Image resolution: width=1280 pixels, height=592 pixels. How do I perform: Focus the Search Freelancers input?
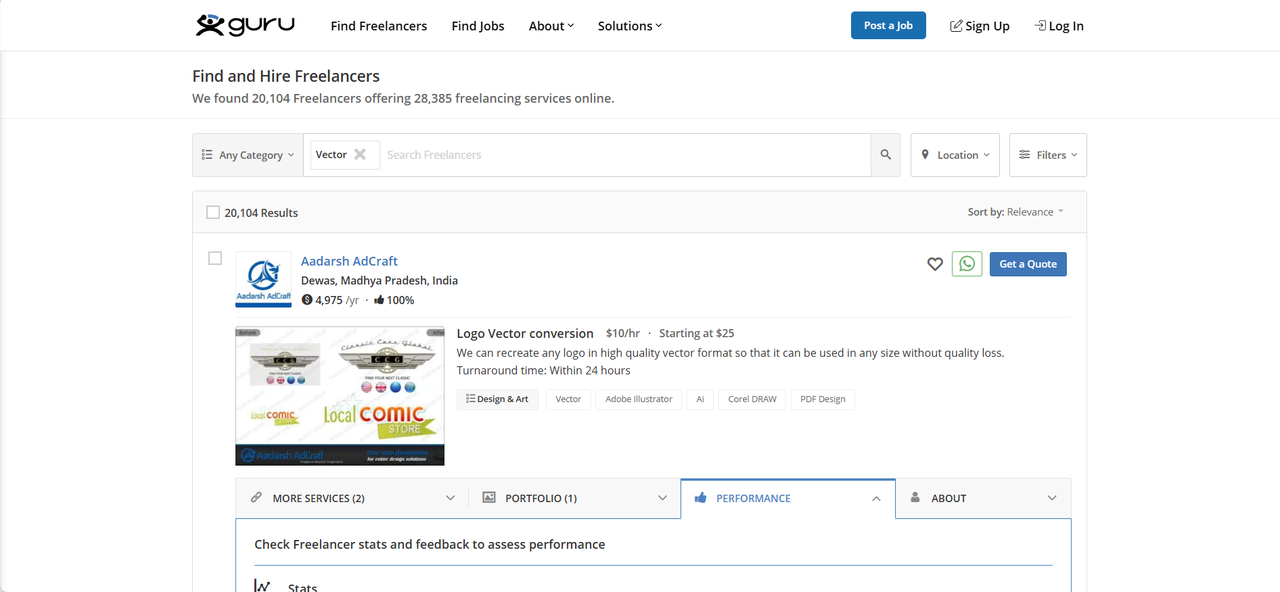click(625, 155)
